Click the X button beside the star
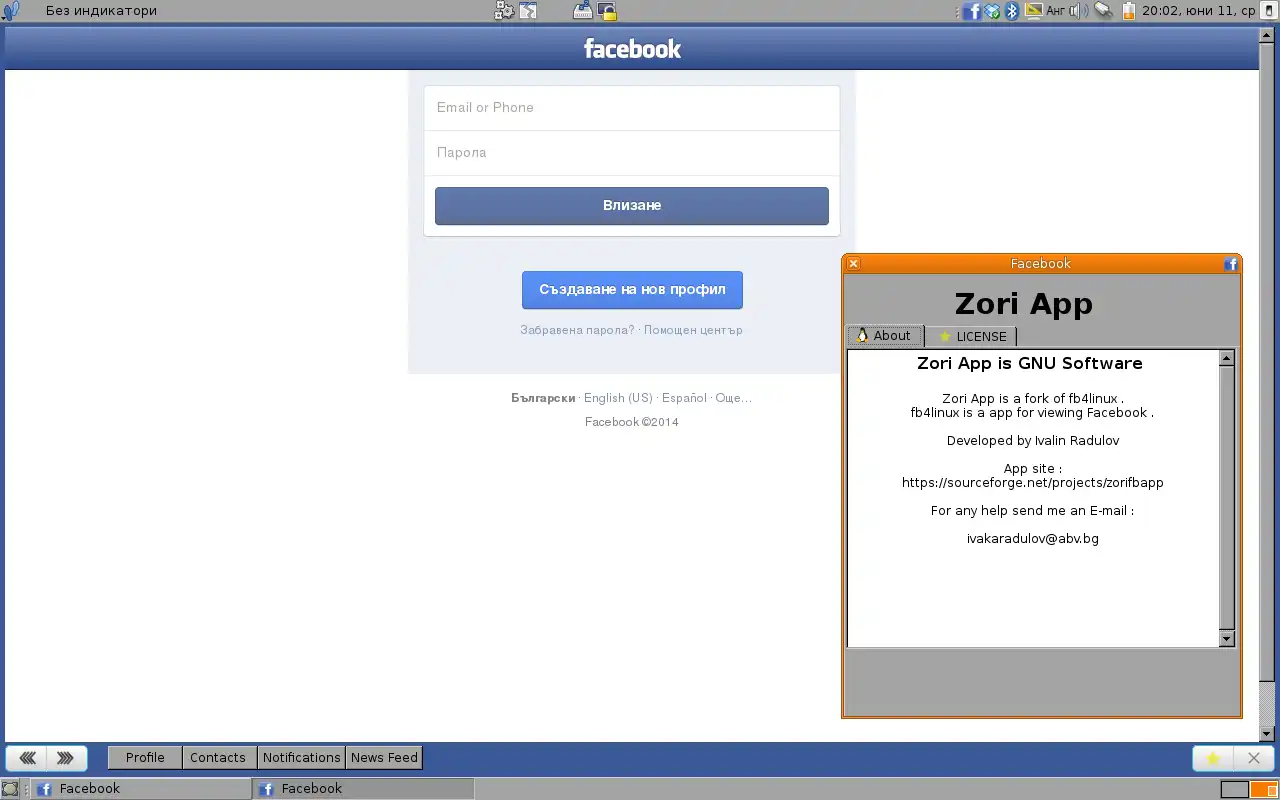The width and height of the screenshot is (1280, 800). [1253, 758]
